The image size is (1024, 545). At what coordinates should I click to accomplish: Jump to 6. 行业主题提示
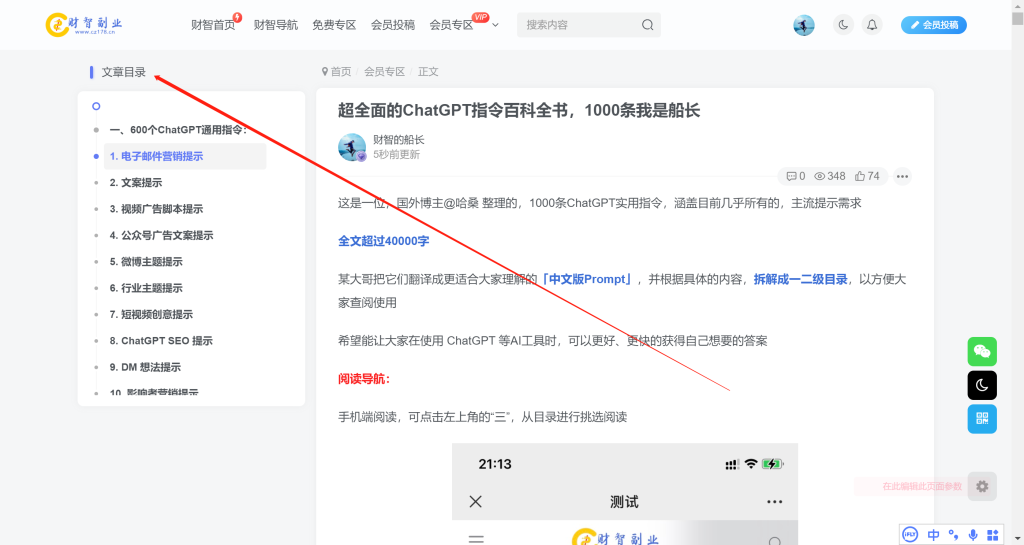[x=146, y=288]
